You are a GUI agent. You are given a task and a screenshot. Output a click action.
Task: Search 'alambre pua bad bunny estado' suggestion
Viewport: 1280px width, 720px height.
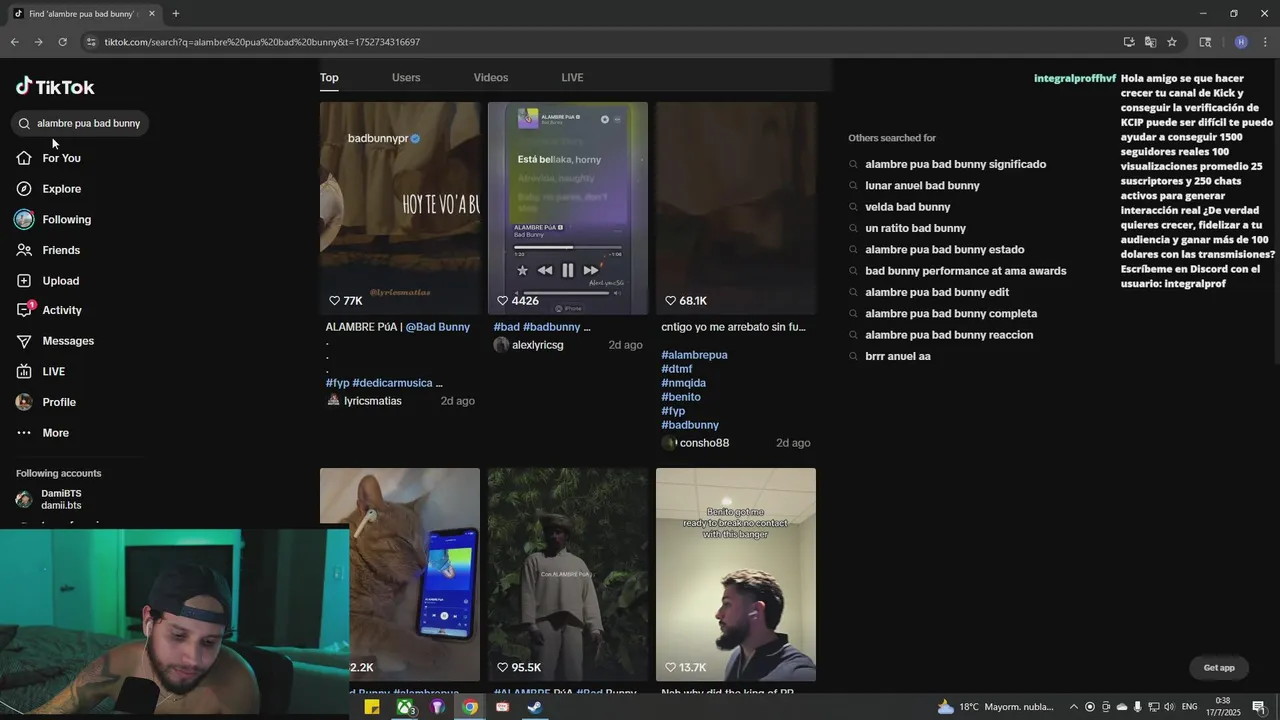(944, 250)
